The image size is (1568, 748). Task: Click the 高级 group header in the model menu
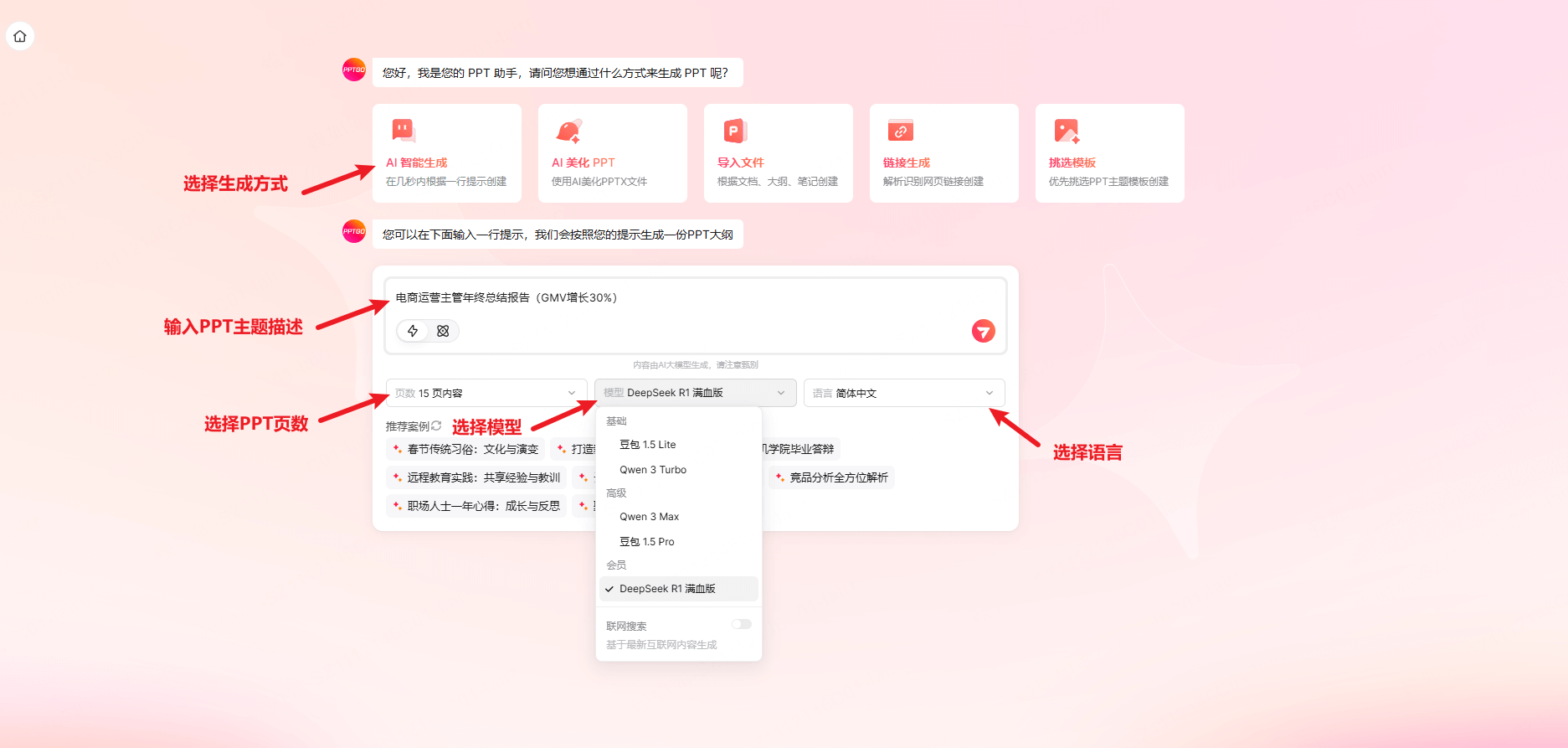616,493
